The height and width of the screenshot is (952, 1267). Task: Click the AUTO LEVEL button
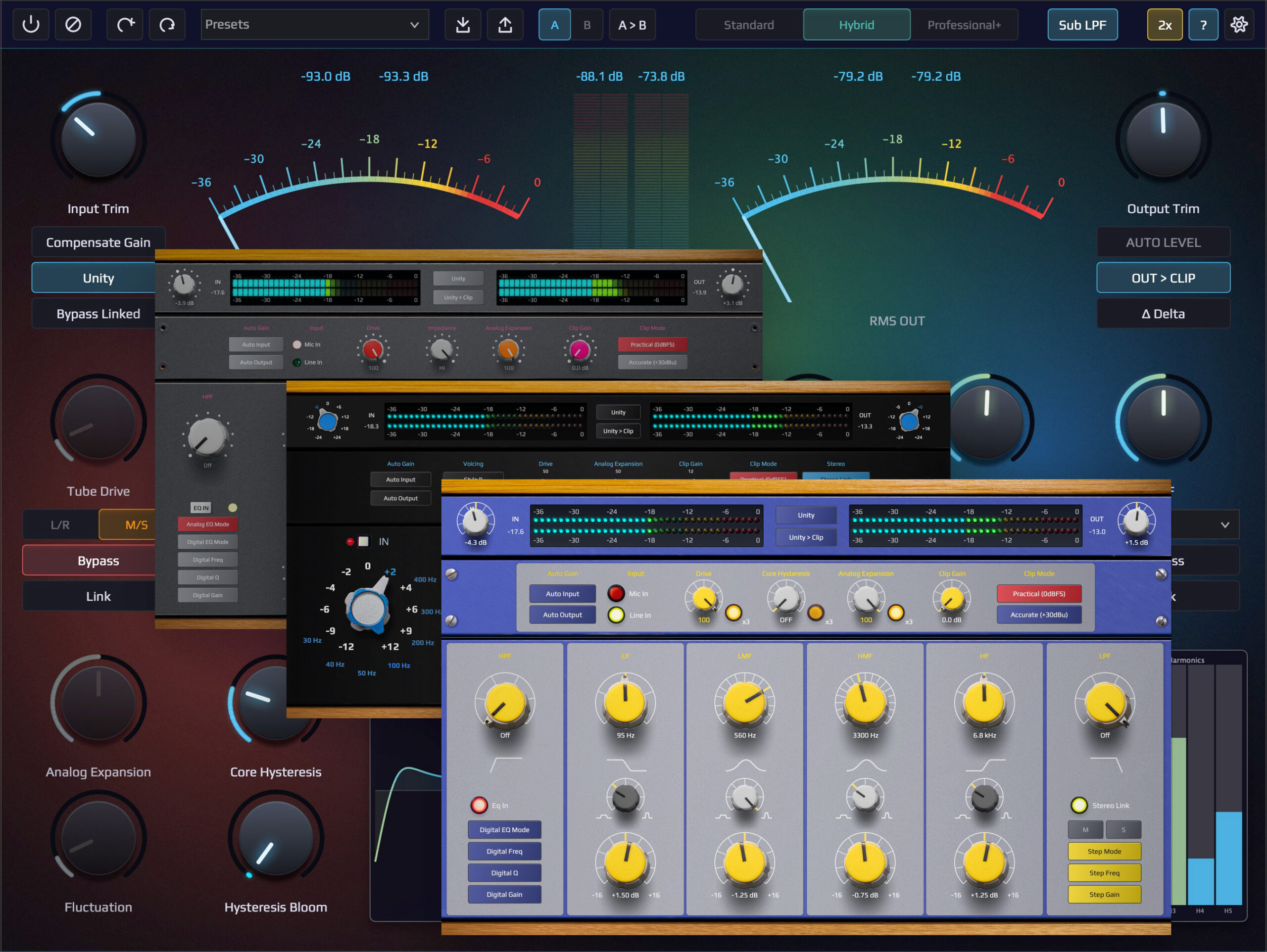click(x=1164, y=242)
